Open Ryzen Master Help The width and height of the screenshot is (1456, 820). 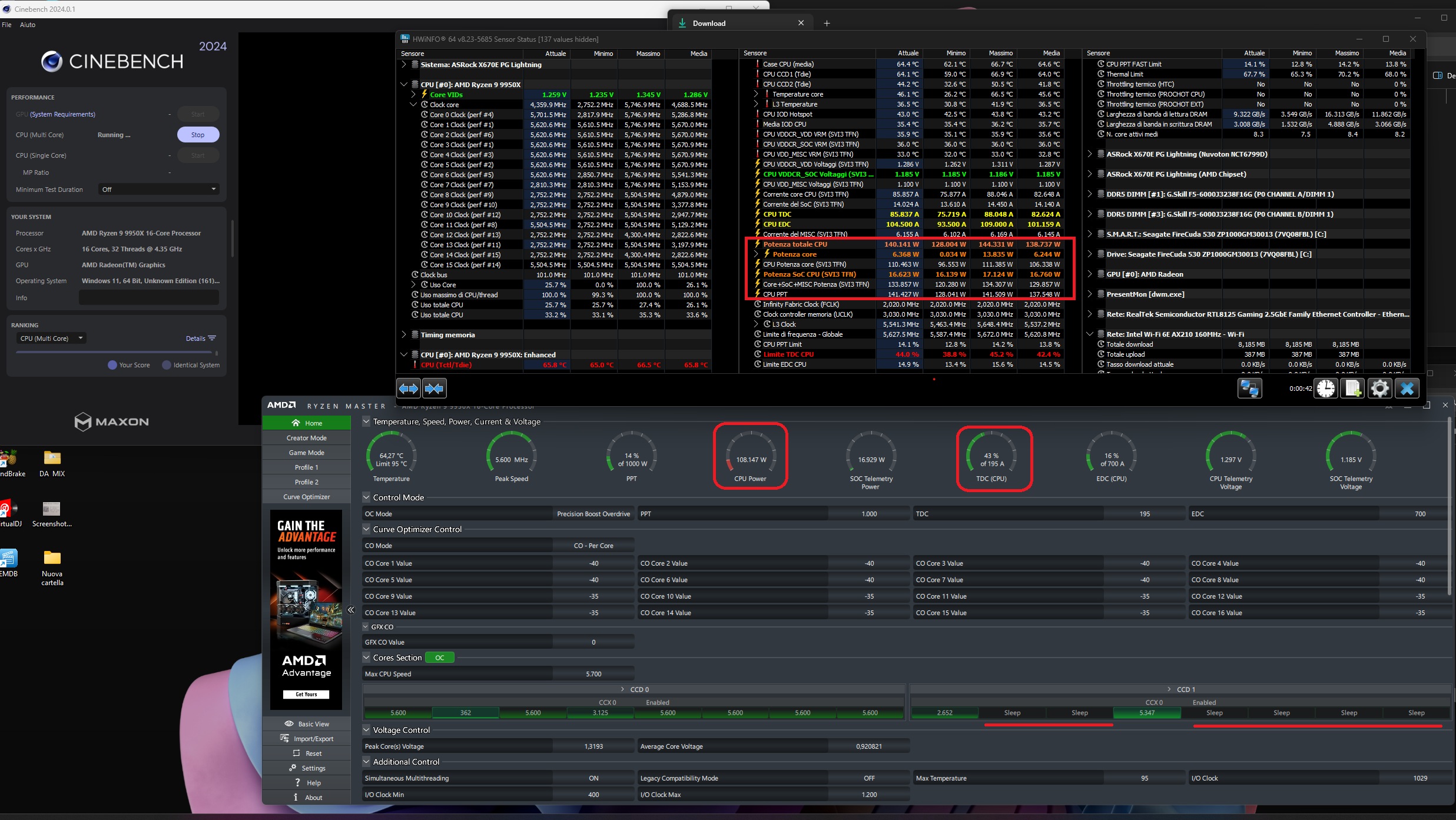(307, 783)
